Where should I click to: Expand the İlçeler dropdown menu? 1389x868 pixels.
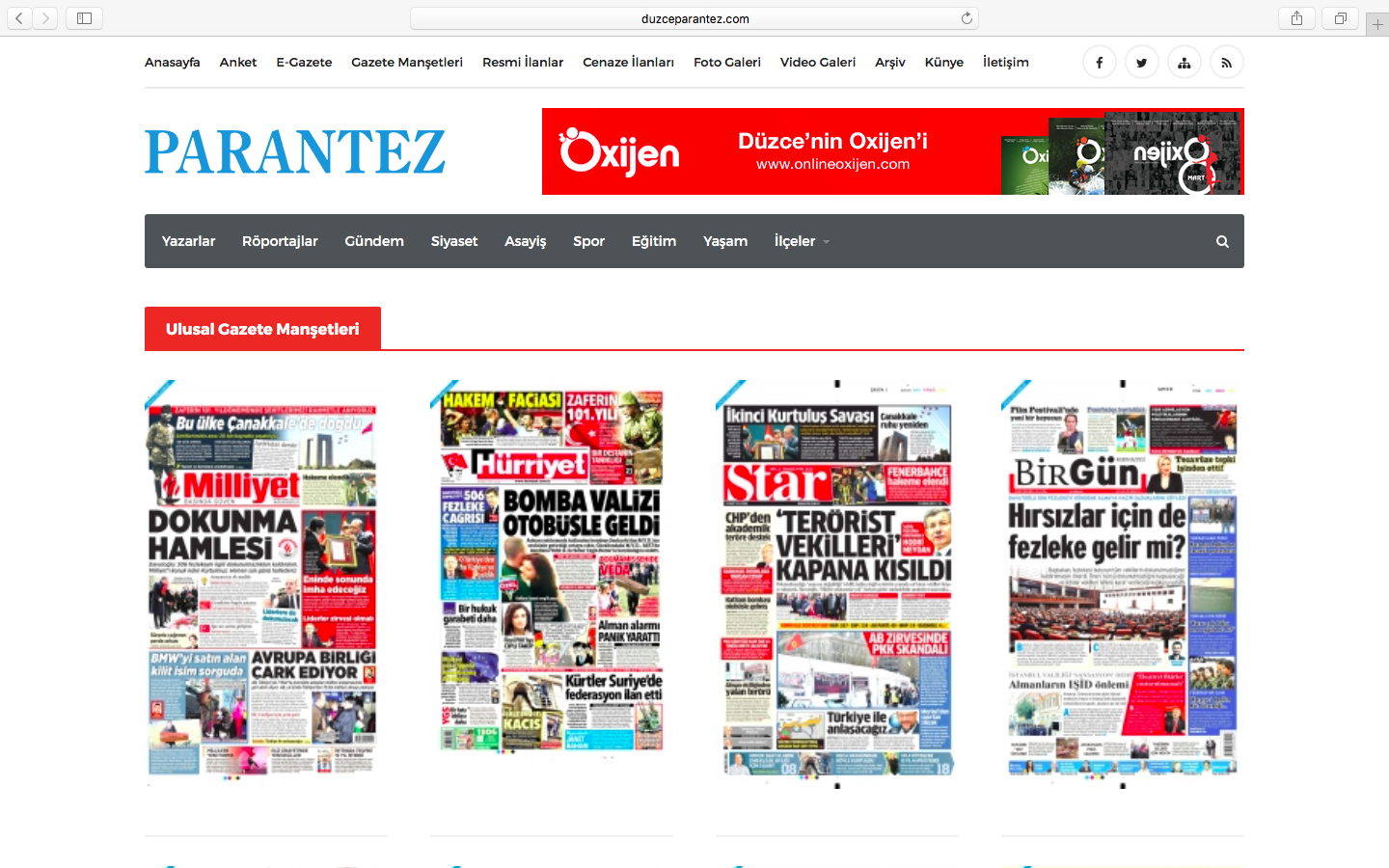[x=802, y=241]
